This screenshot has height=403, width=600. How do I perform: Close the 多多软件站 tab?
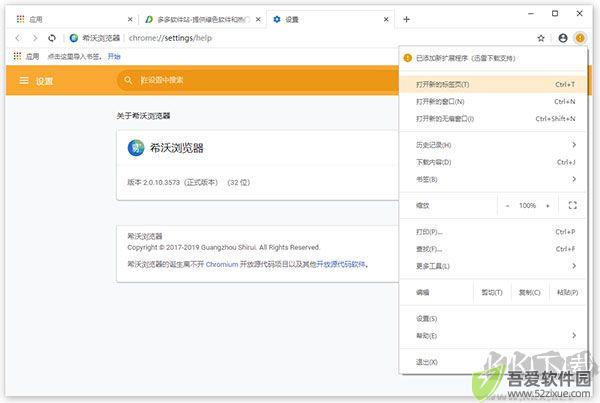(x=259, y=19)
